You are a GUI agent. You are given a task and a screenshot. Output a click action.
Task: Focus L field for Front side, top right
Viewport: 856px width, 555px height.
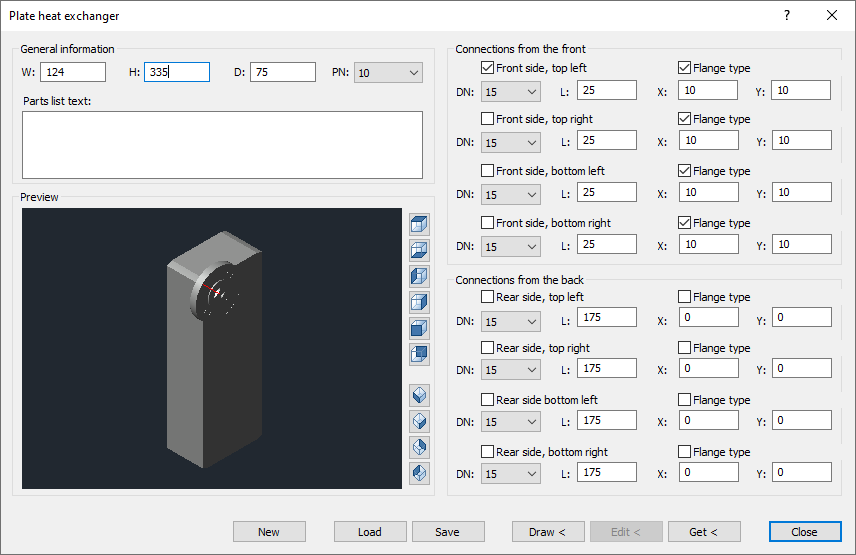[607, 140]
